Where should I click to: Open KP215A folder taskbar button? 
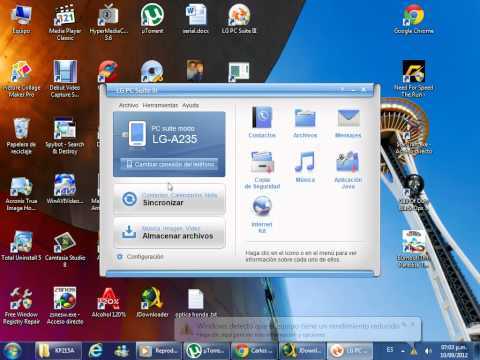click(x=58, y=351)
